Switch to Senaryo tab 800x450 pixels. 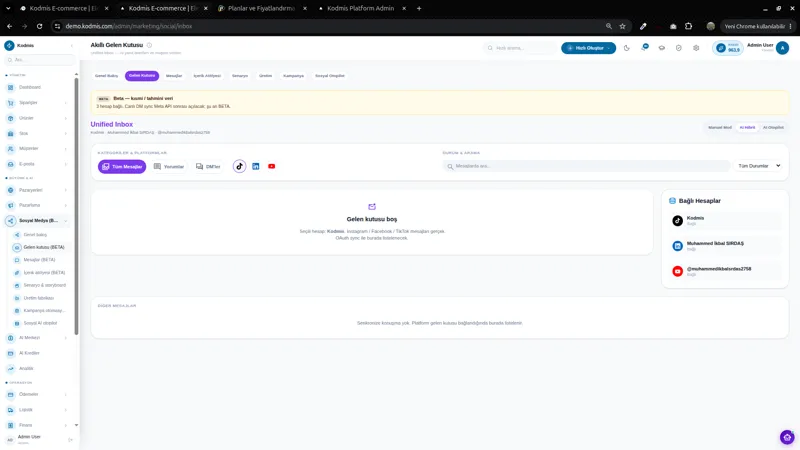[x=240, y=76]
